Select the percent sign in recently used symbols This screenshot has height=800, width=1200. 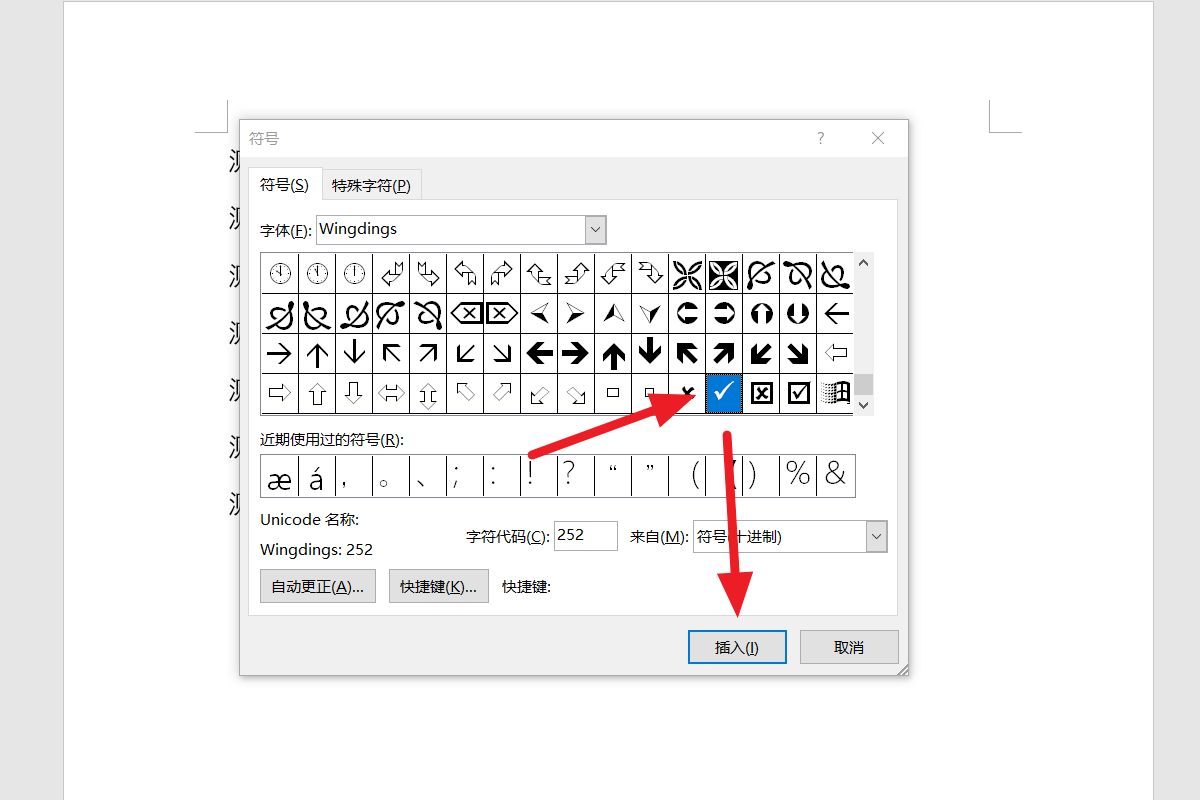pyautogui.click(x=798, y=475)
